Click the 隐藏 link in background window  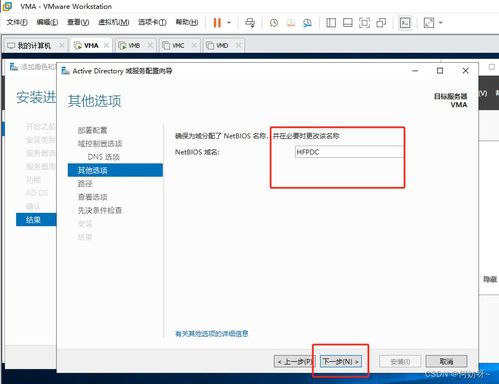[490, 279]
